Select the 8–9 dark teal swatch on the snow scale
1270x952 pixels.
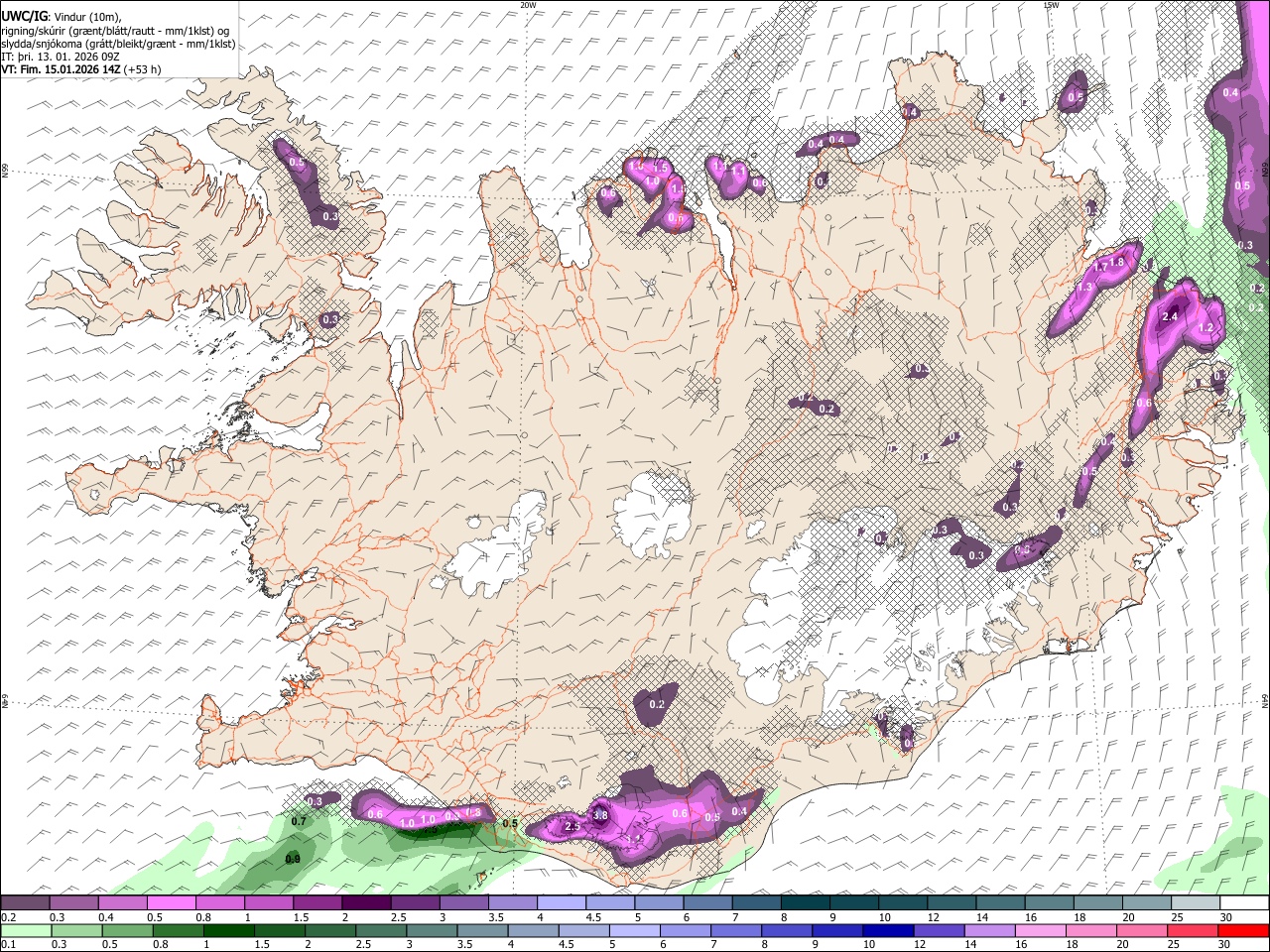pyautogui.click(x=806, y=903)
